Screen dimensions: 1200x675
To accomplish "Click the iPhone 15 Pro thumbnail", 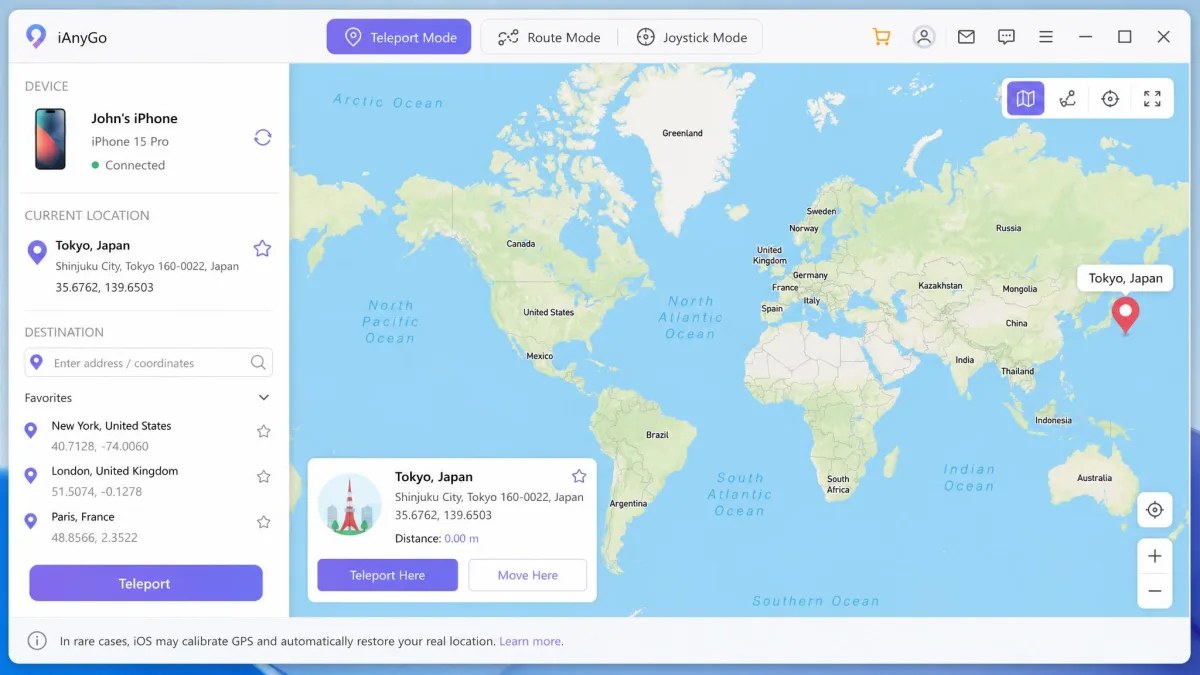I will tap(50, 139).
